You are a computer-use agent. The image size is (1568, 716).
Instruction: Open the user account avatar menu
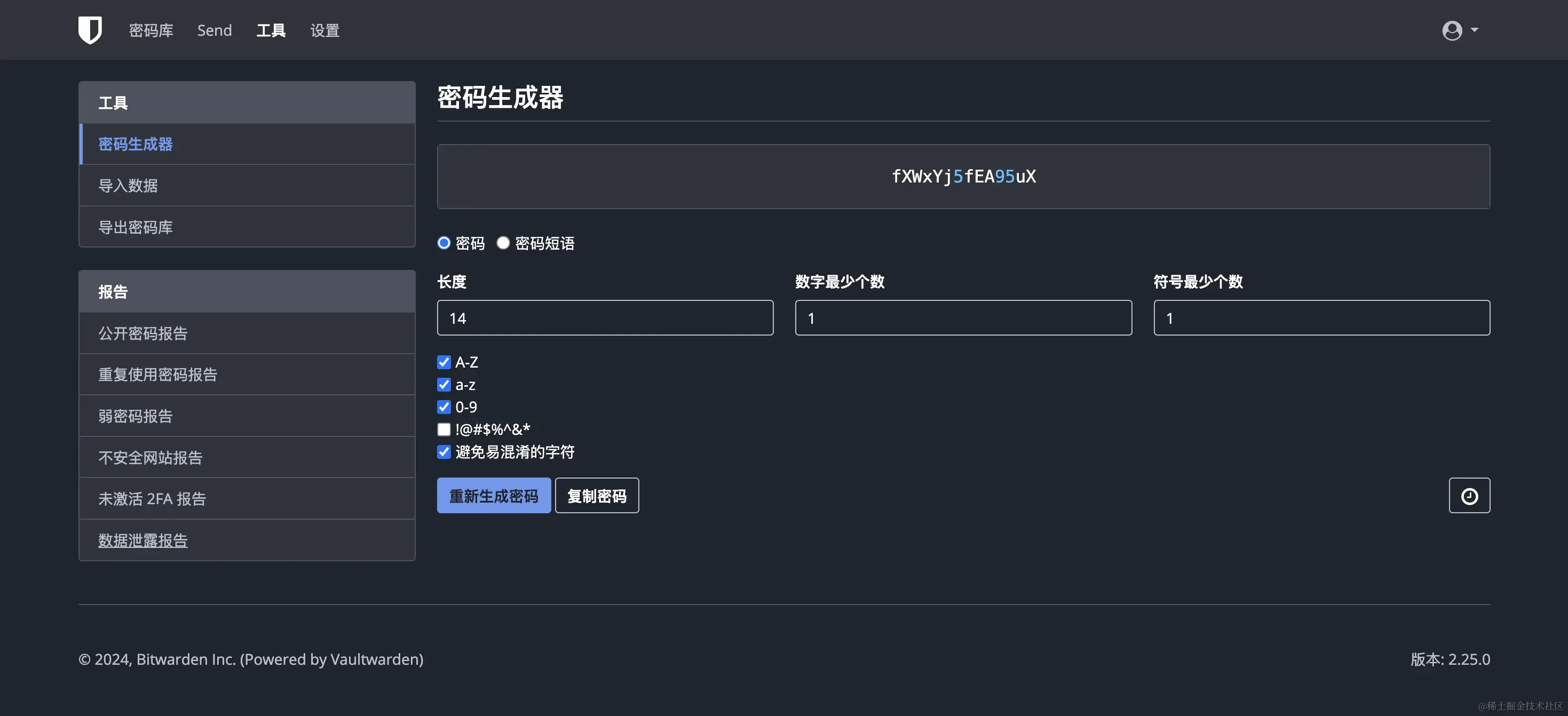(x=1452, y=30)
